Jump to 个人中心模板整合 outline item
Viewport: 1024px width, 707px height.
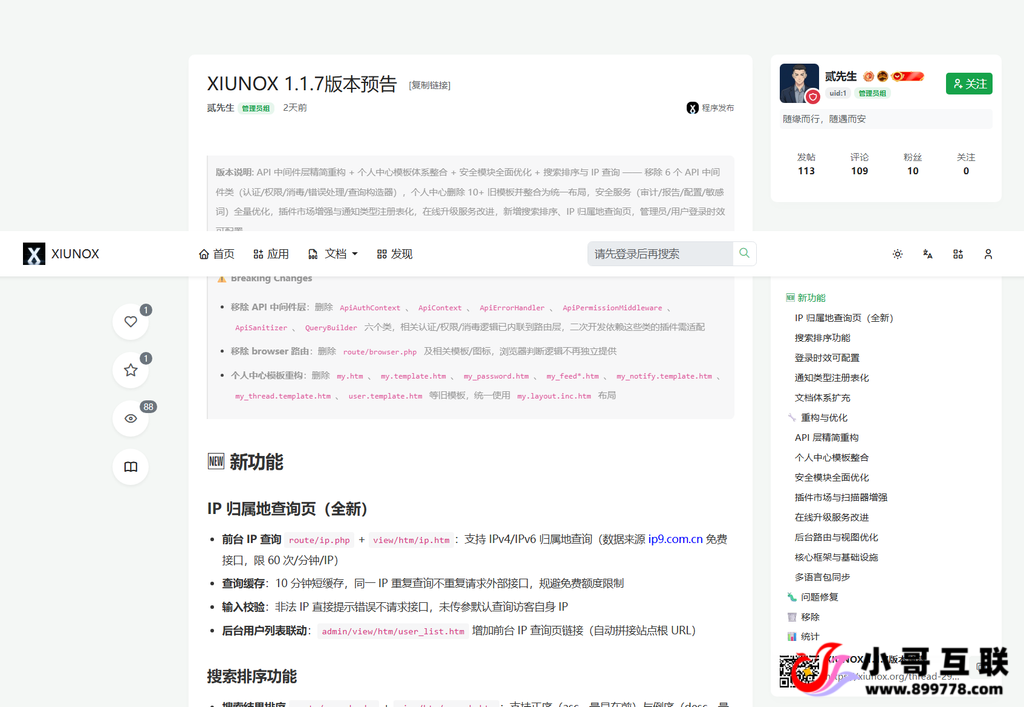coord(831,458)
